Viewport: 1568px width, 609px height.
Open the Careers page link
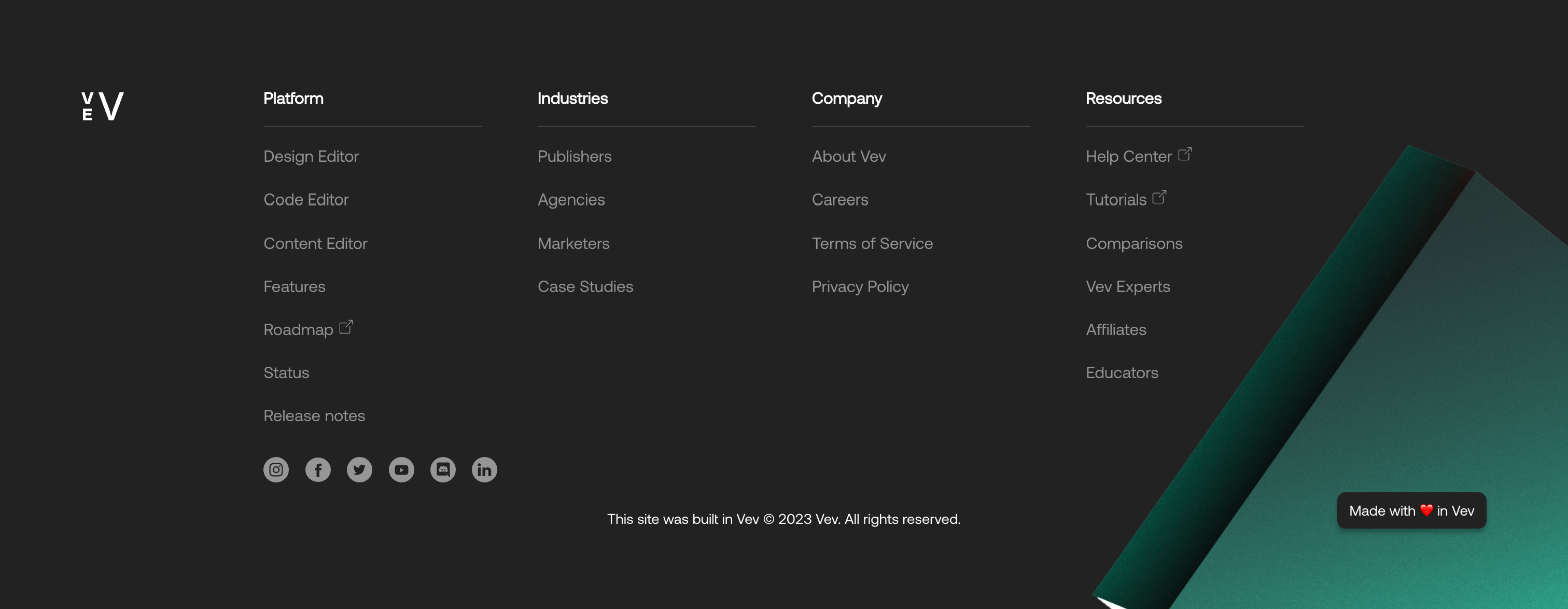(839, 200)
